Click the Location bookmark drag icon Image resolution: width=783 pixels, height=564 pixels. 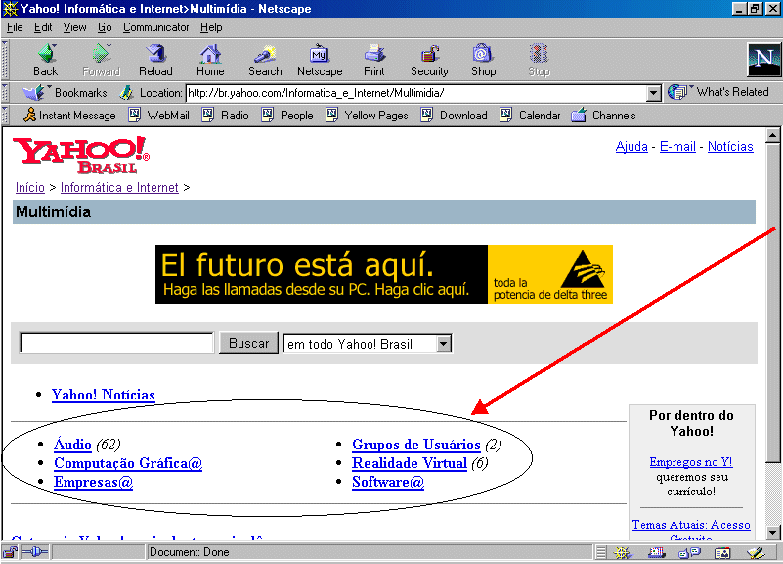[127, 92]
